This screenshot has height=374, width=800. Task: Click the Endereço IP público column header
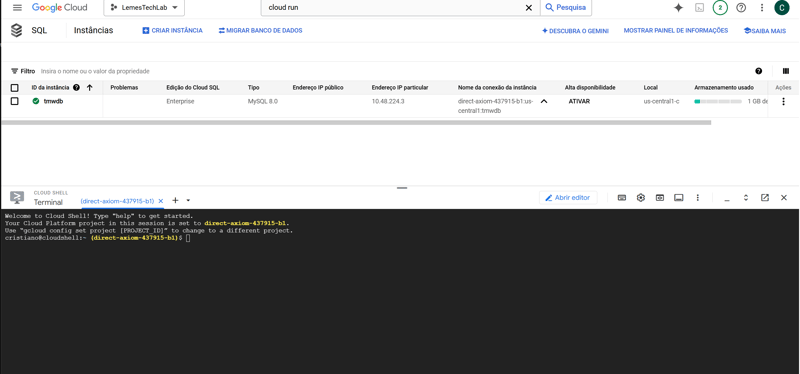coord(318,88)
